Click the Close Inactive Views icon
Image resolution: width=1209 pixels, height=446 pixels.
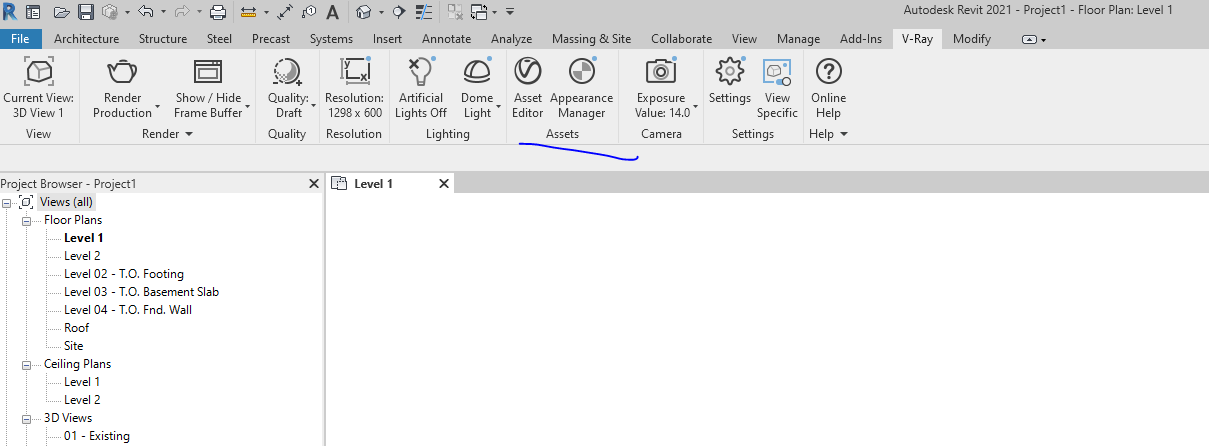click(455, 12)
